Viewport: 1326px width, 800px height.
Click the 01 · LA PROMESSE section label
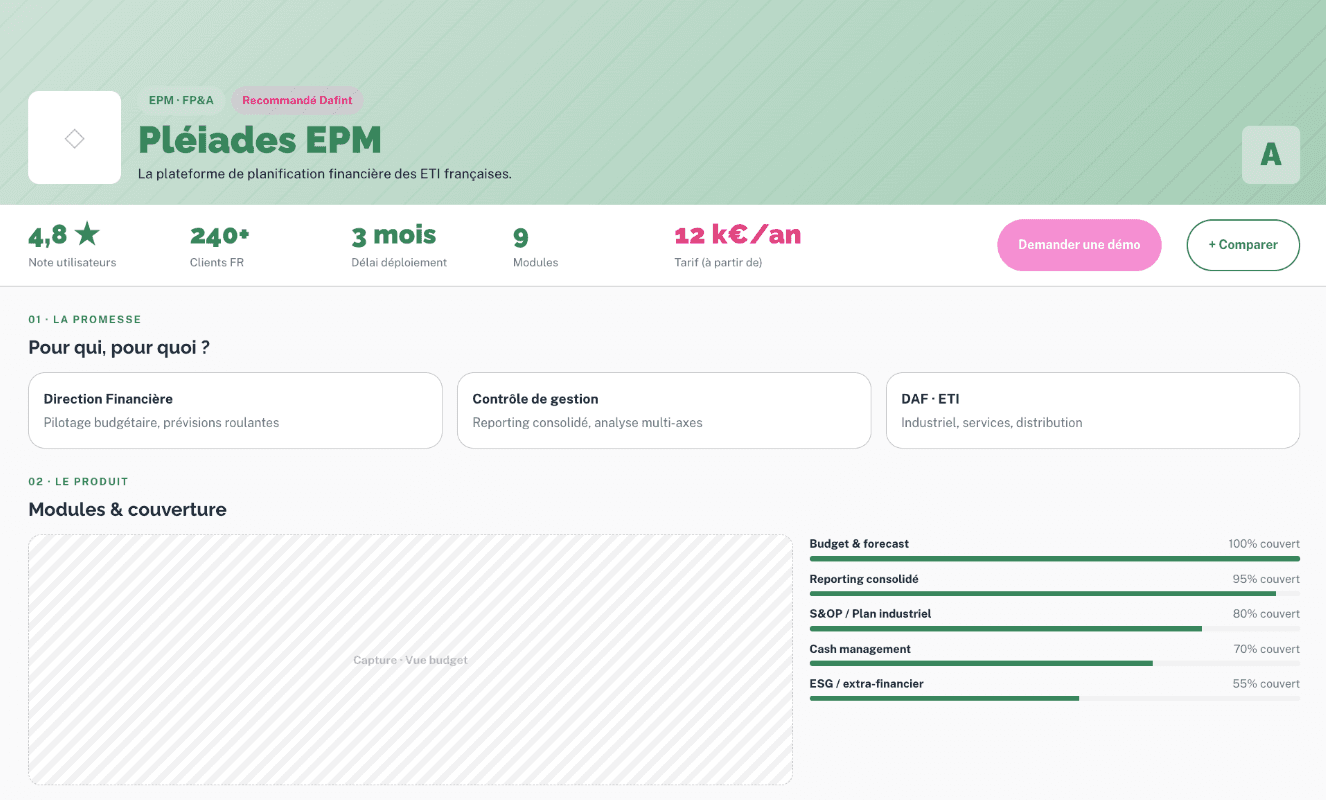(x=85, y=320)
